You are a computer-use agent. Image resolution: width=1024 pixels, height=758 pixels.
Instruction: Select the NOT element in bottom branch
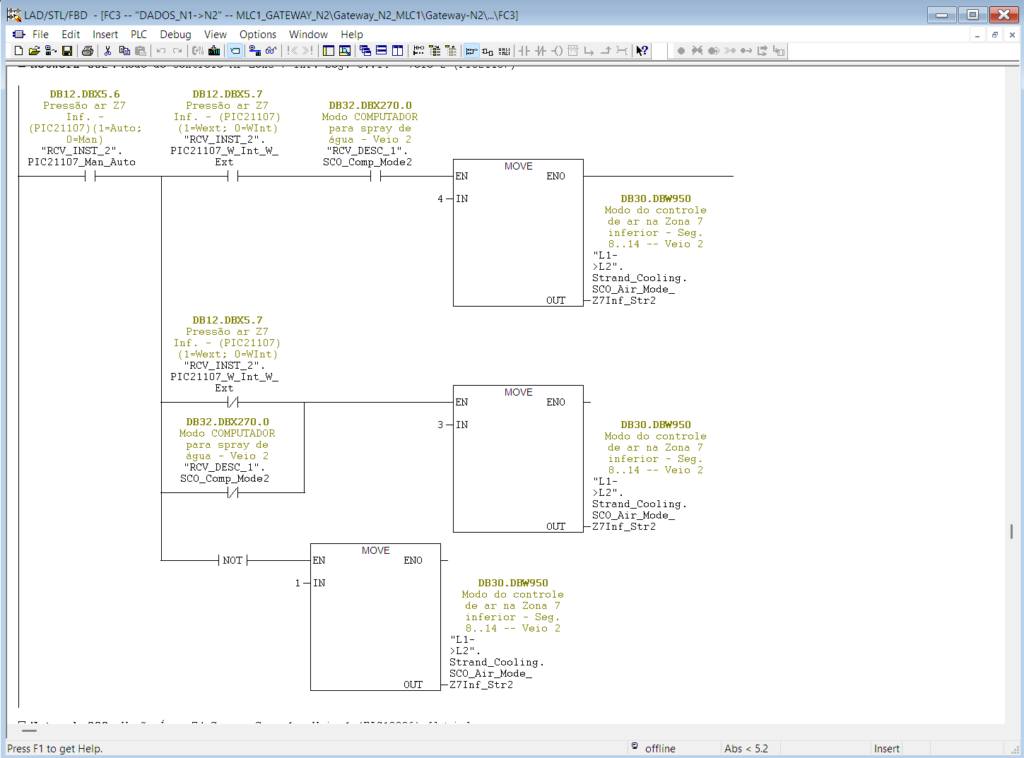point(232,560)
